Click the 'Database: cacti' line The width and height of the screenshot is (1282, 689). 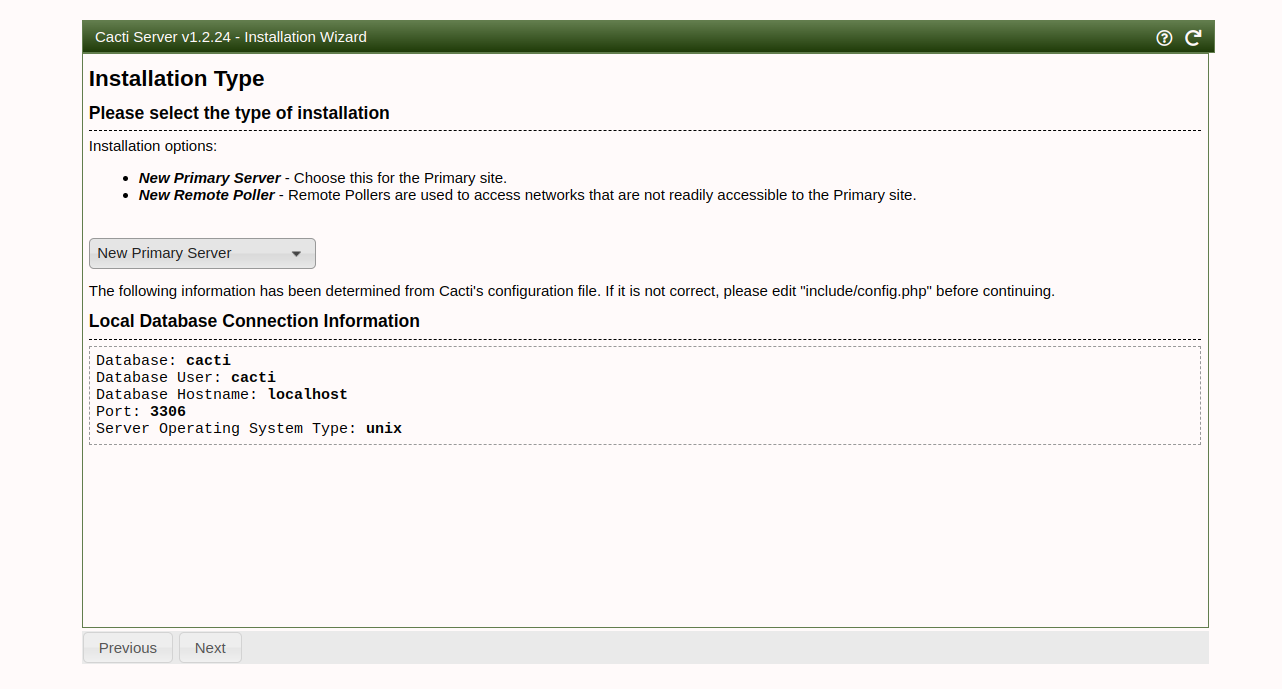pos(163,360)
